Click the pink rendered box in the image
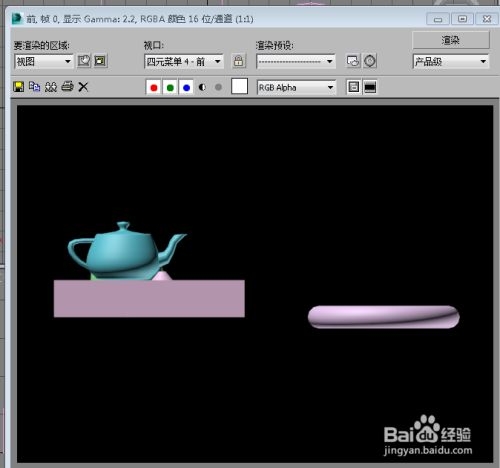This screenshot has width=500, height=468. (x=149, y=299)
